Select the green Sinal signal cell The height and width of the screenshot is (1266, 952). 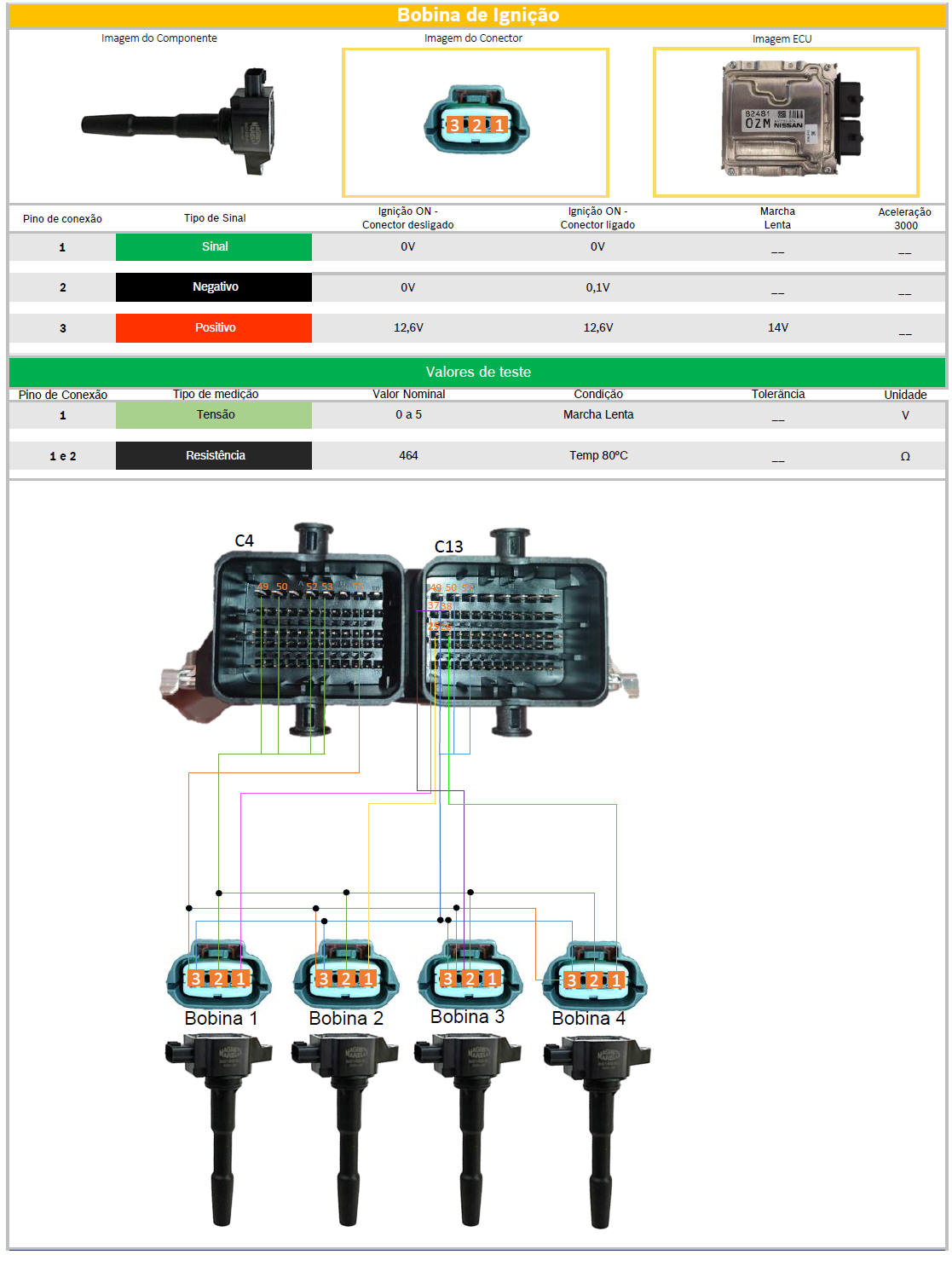214,246
